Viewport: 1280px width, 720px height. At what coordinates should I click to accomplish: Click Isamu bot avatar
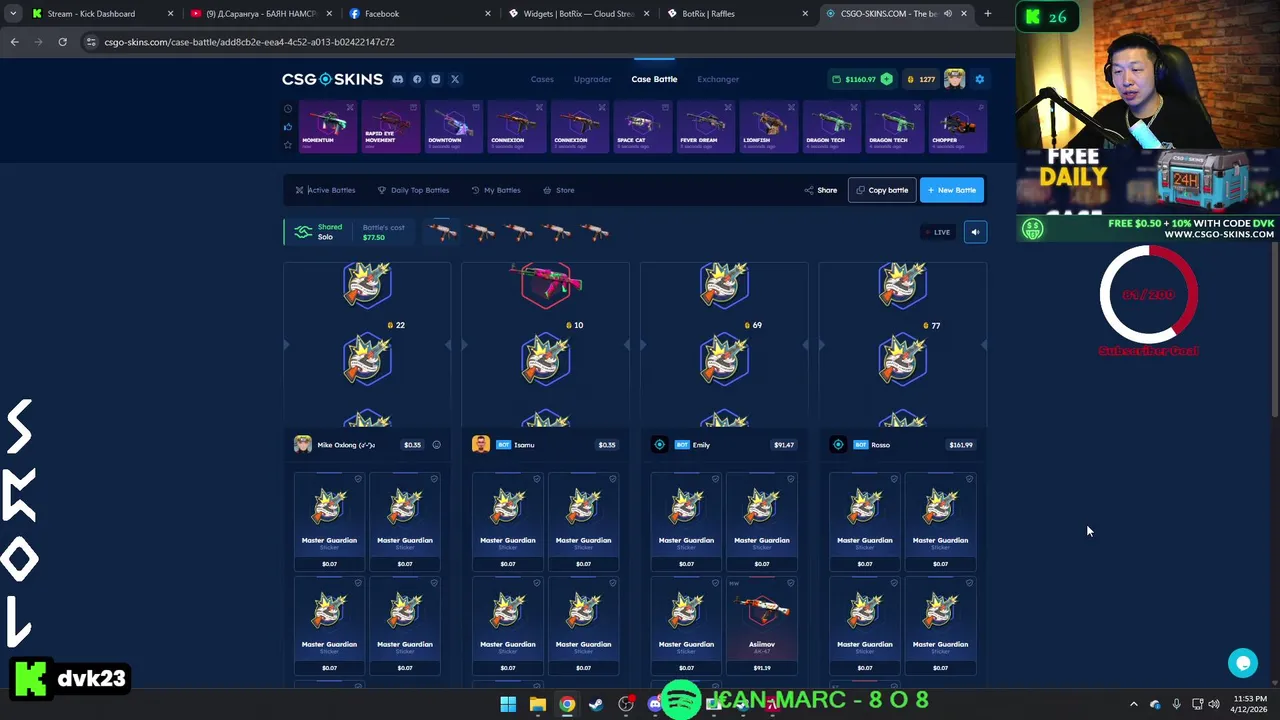481,445
